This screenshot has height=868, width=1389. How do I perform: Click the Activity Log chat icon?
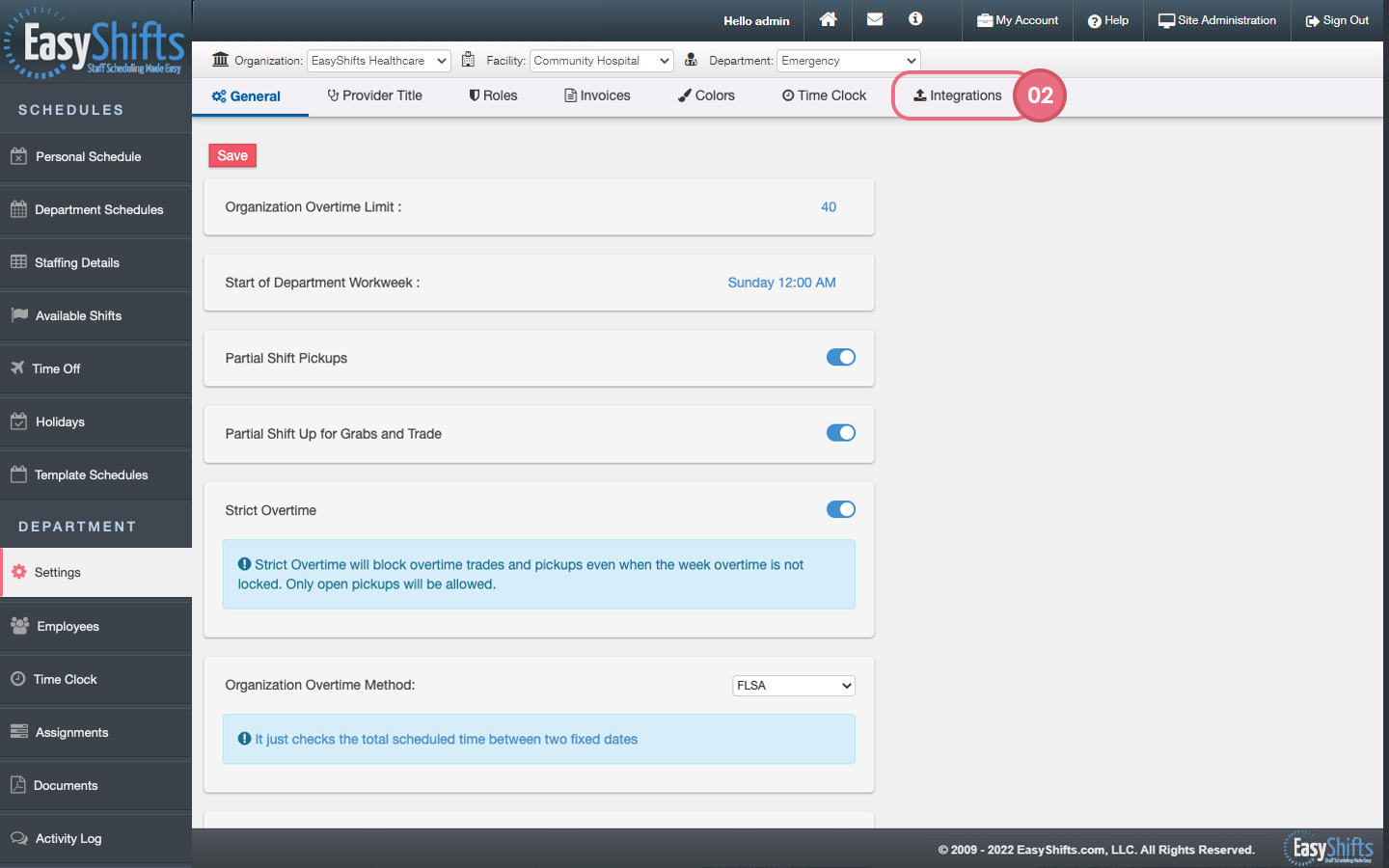tap(19, 838)
